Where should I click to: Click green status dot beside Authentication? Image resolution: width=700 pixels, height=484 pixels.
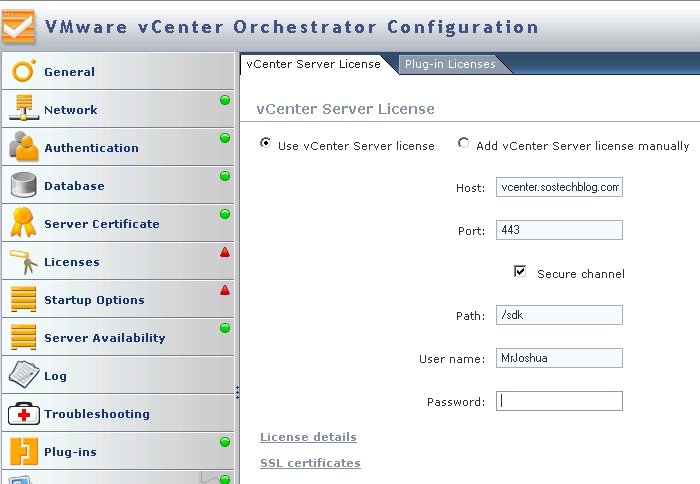pos(225,138)
